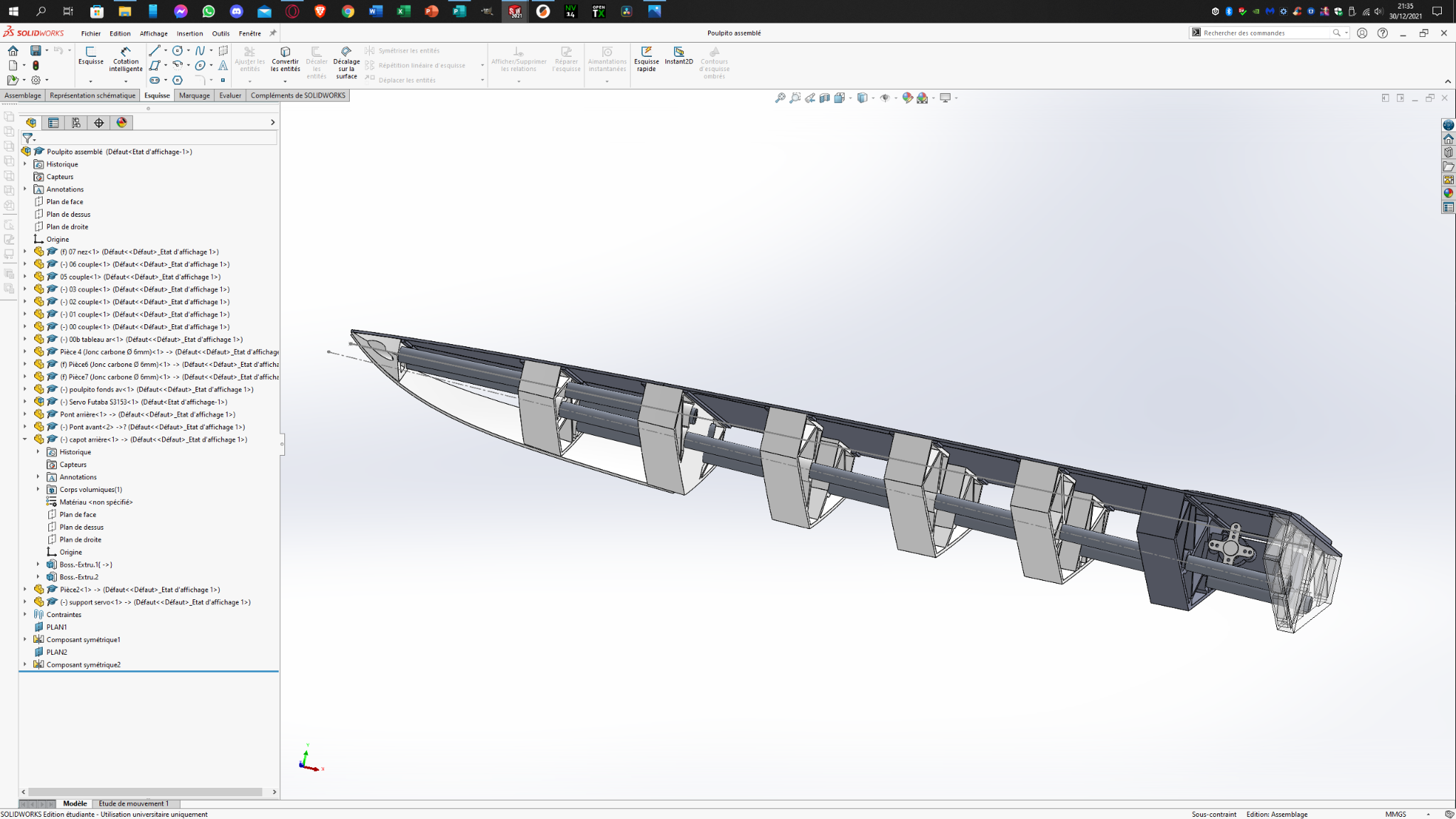Click the Zoom to fit icon
The width and height of the screenshot is (1456, 819).
780,98
